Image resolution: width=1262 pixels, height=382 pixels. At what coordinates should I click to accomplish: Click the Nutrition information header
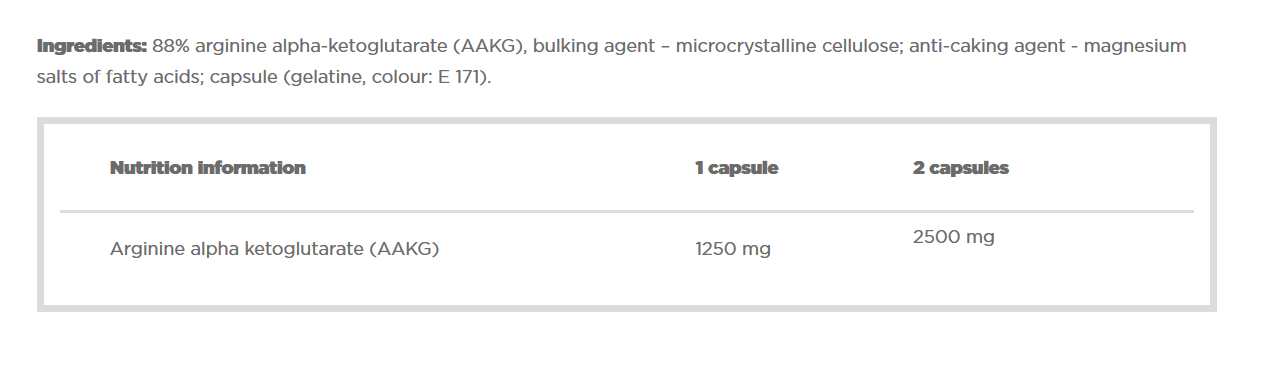[208, 168]
